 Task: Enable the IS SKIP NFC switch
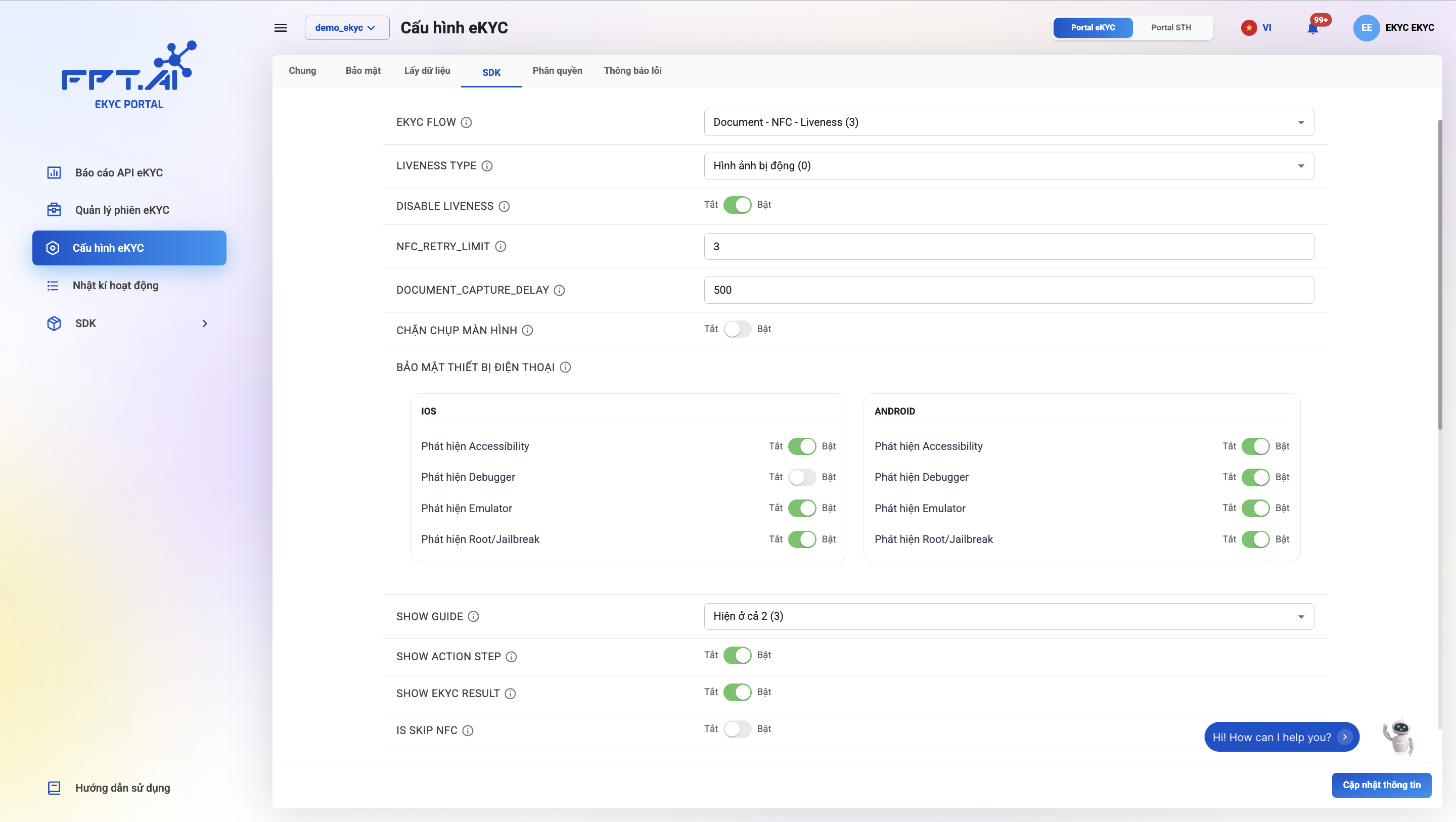point(737,728)
